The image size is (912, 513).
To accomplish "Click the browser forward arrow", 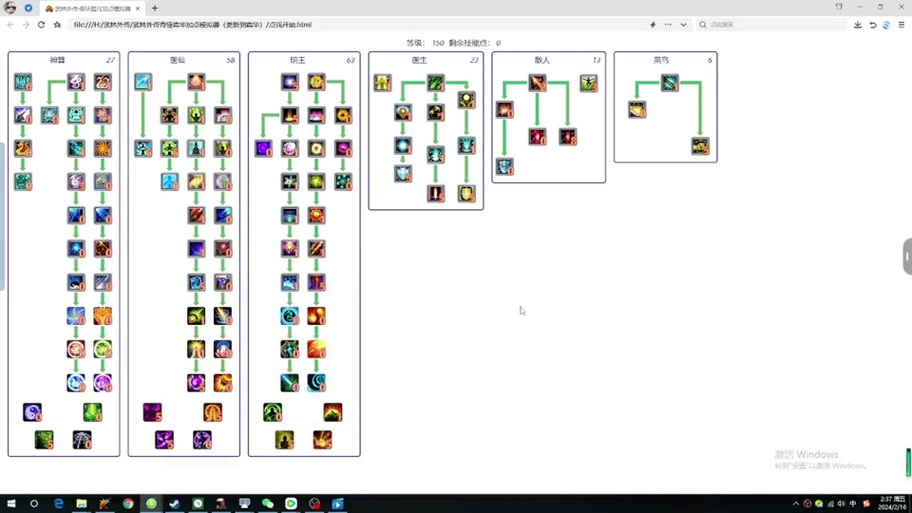I will click(26, 24).
